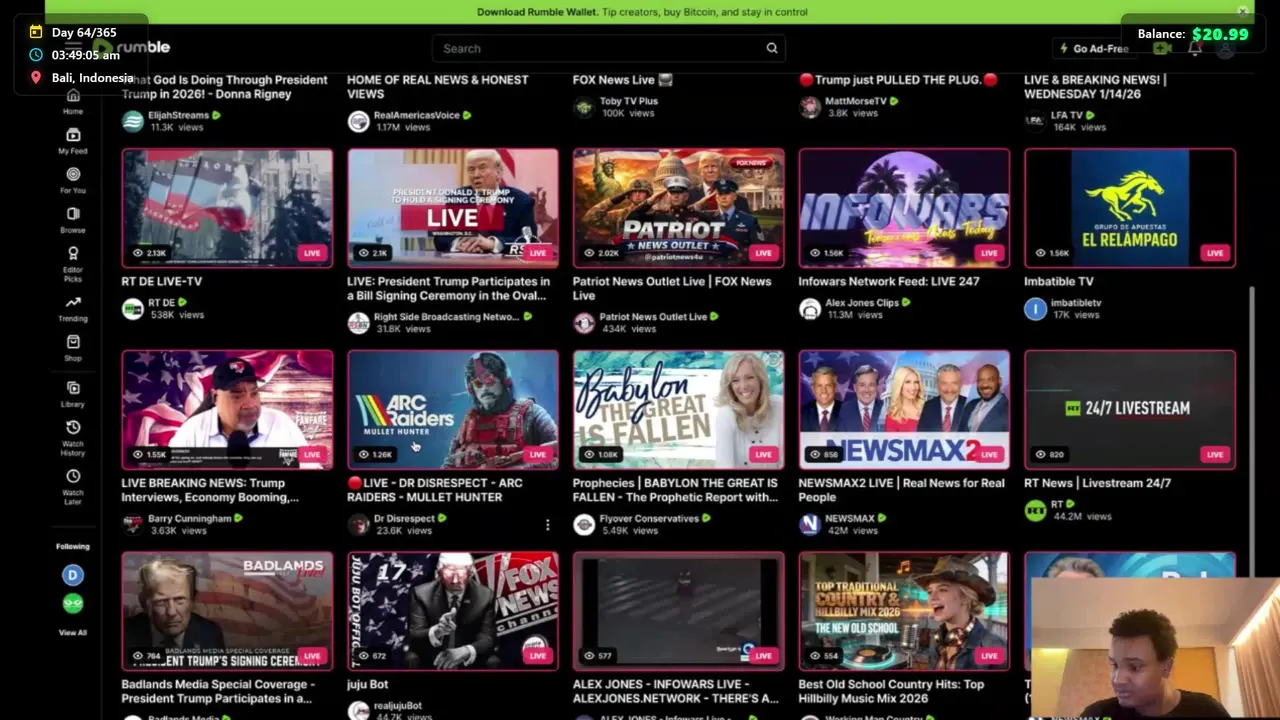Open Watch Later in sidebar
This screenshot has height=720, width=1280.
pos(73,486)
